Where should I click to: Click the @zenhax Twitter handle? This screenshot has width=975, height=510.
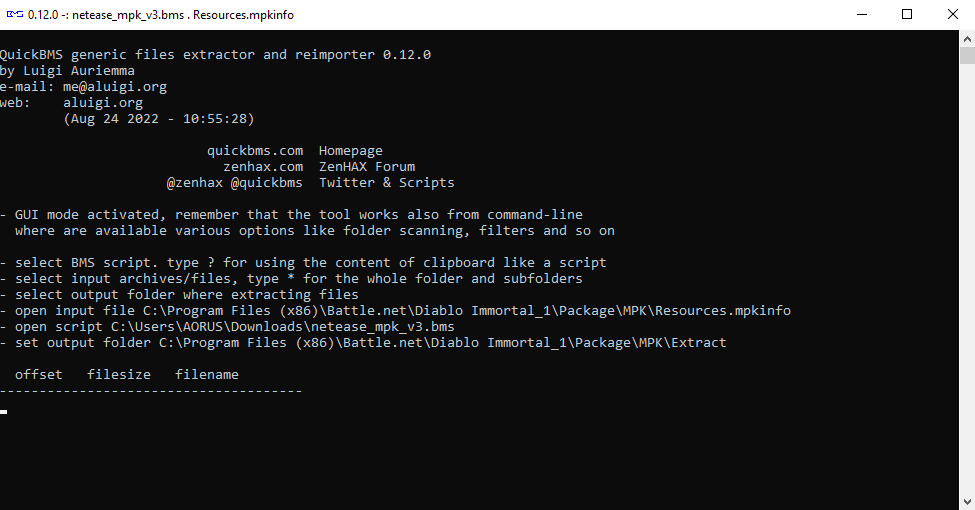[195, 183]
